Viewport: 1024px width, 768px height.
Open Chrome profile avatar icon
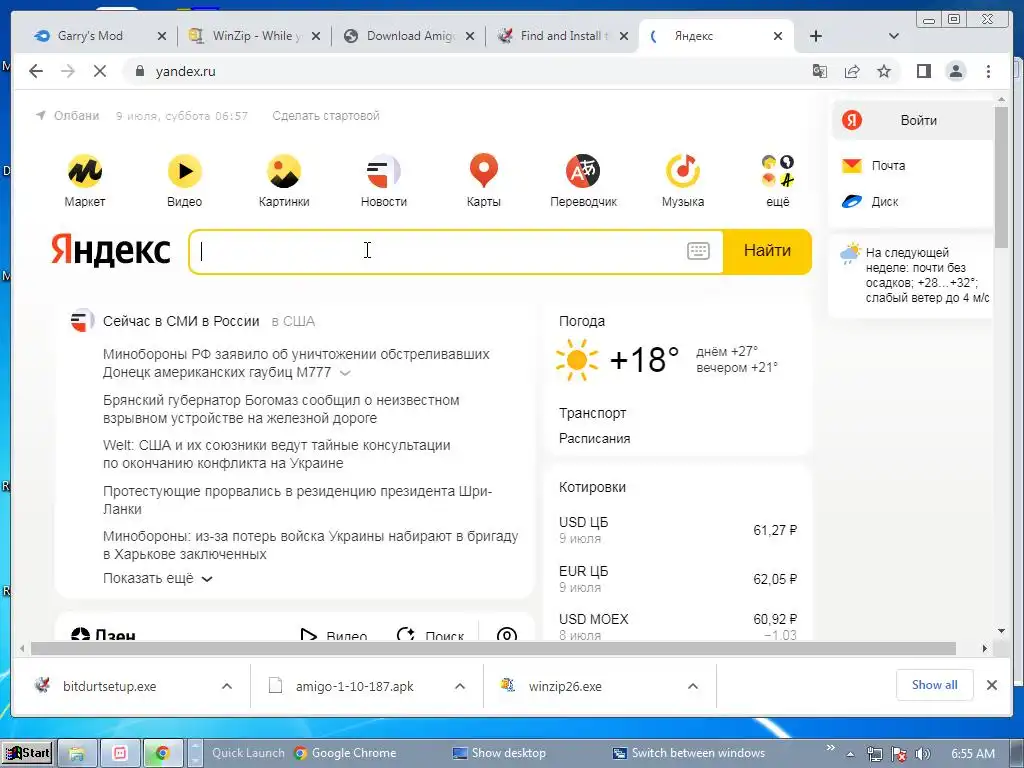click(x=956, y=71)
